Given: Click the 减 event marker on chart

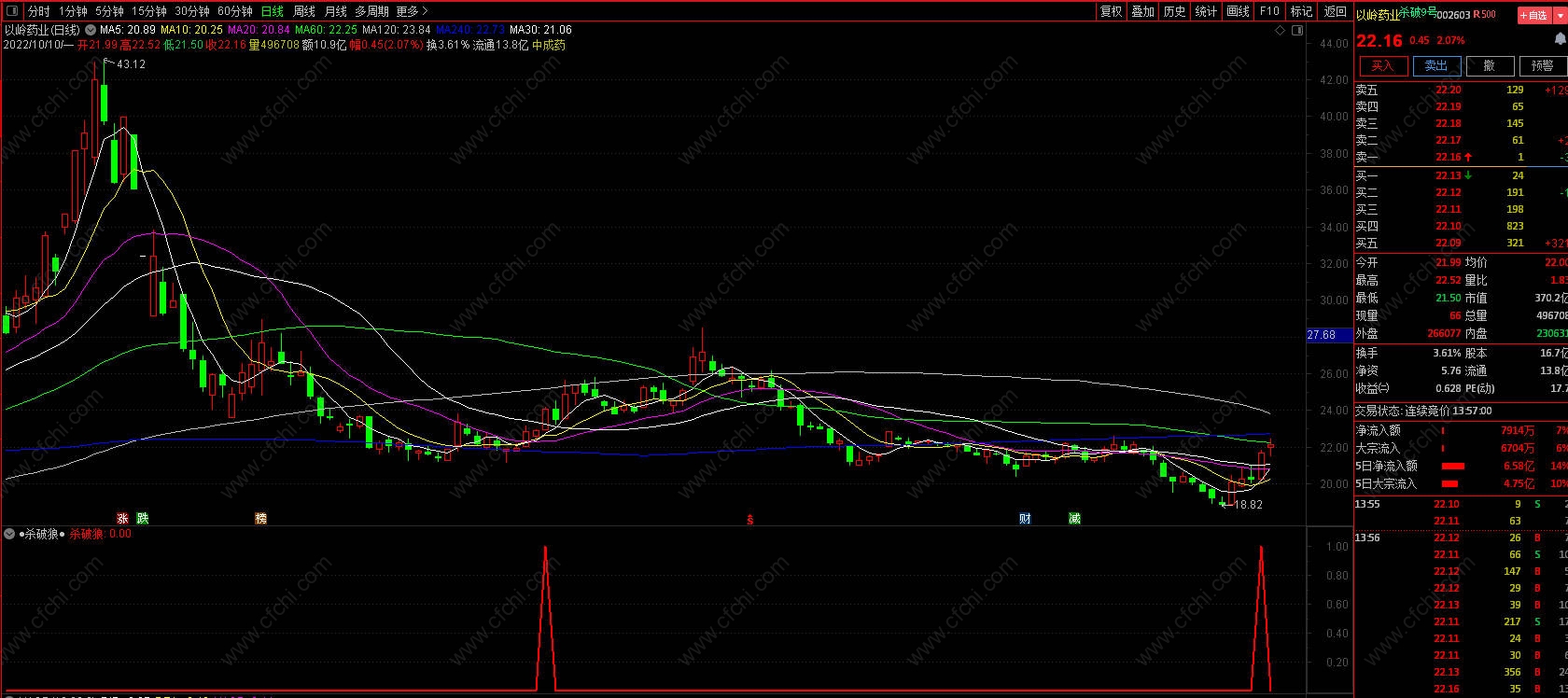Looking at the screenshot, I should (1074, 518).
